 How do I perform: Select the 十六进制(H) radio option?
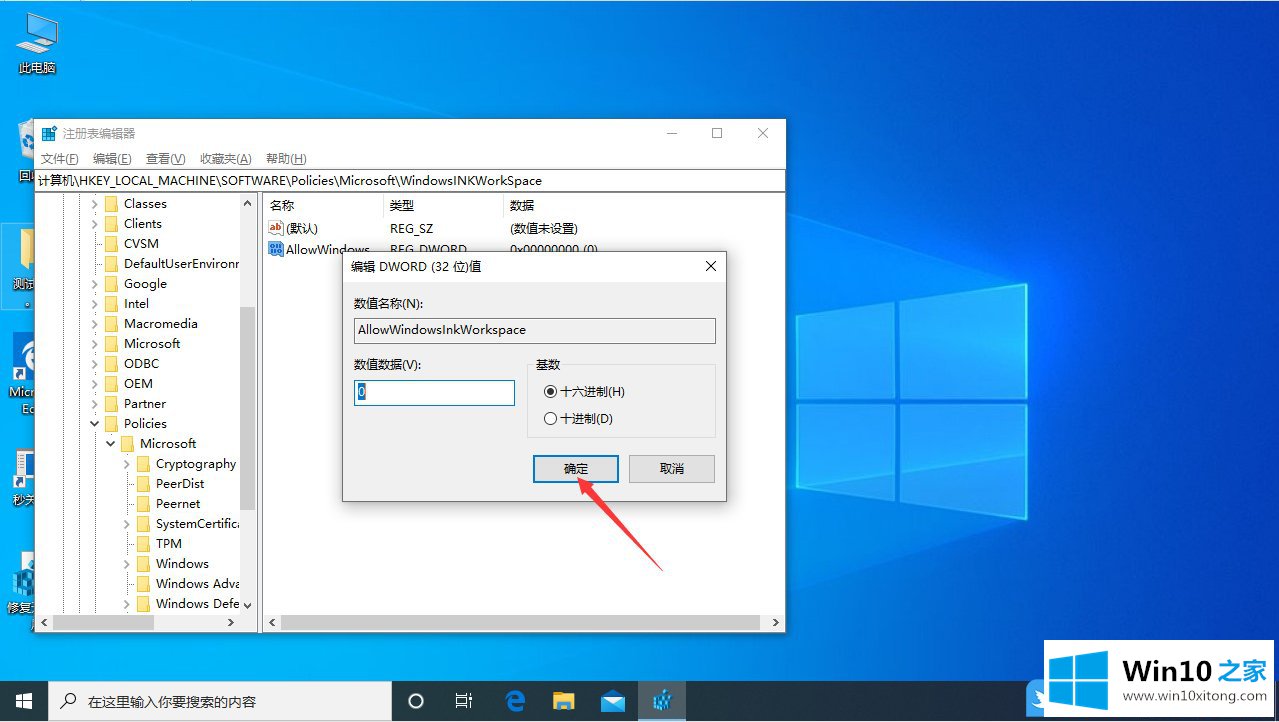tap(550, 392)
